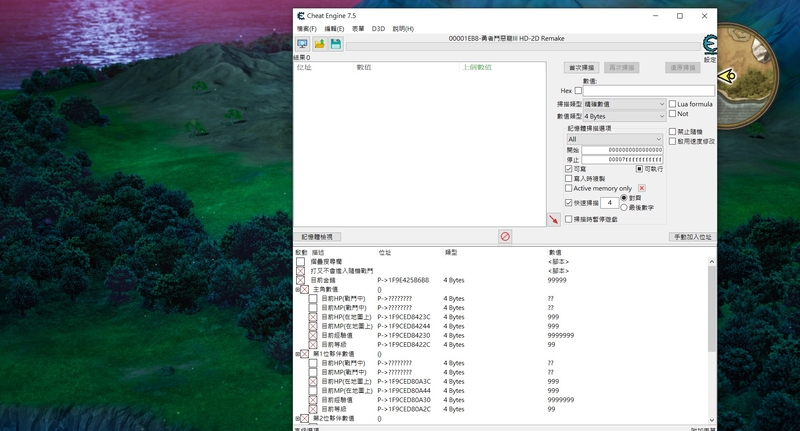Viewport: 800px width, 431px height.
Task: Click the fast scan alignment field showing 4
Action: (609, 203)
